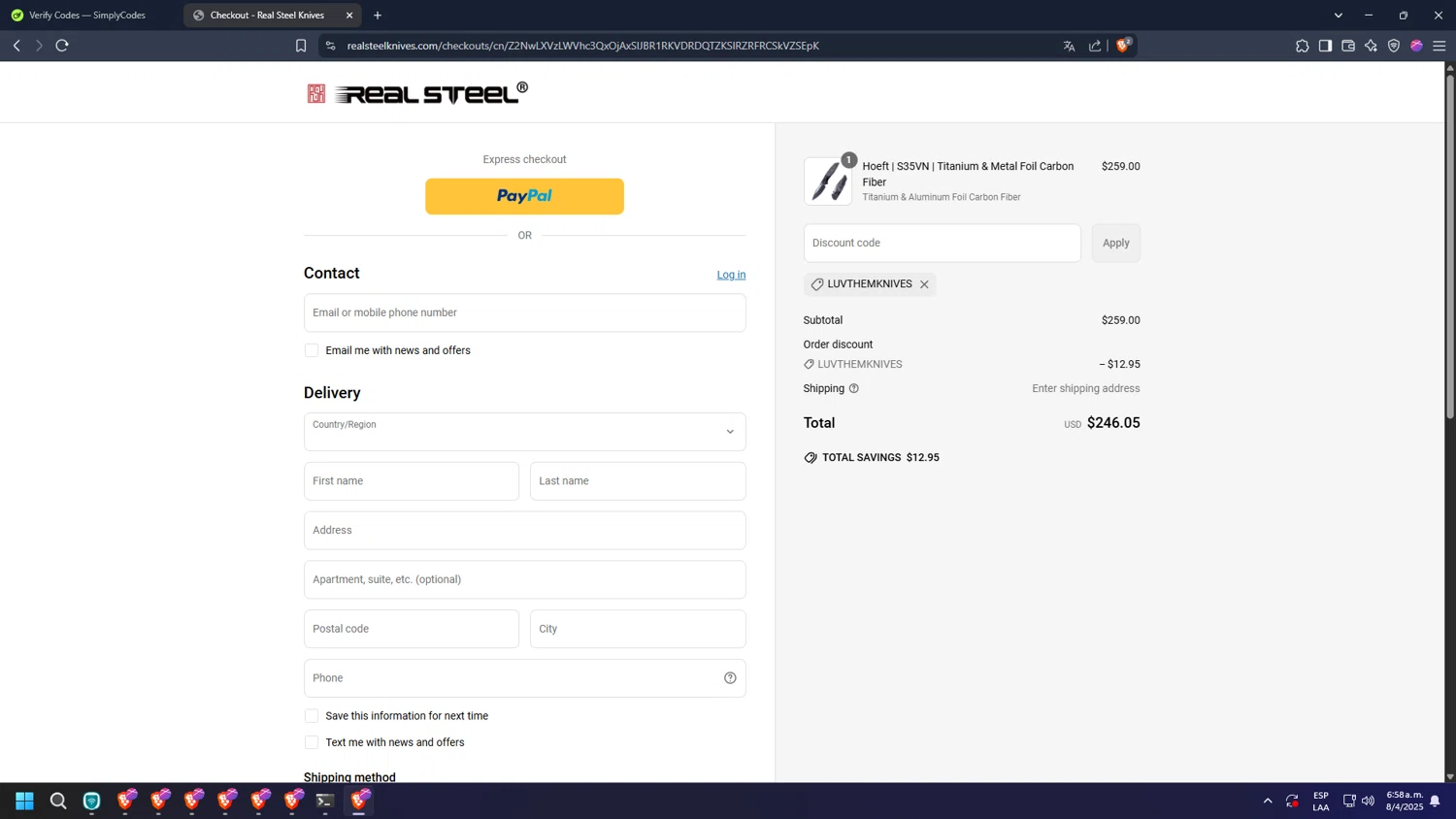Check Text me with news and offers
This screenshot has height=819, width=1456.
pyautogui.click(x=312, y=742)
